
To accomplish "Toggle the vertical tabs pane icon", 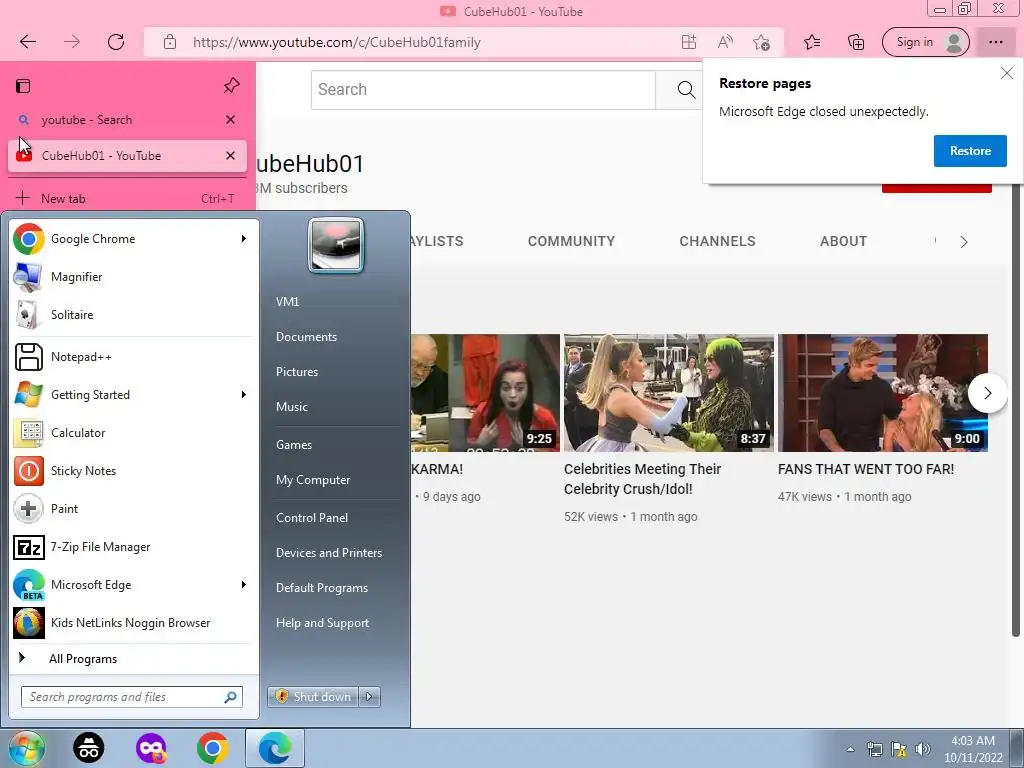I will click(24, 86).
